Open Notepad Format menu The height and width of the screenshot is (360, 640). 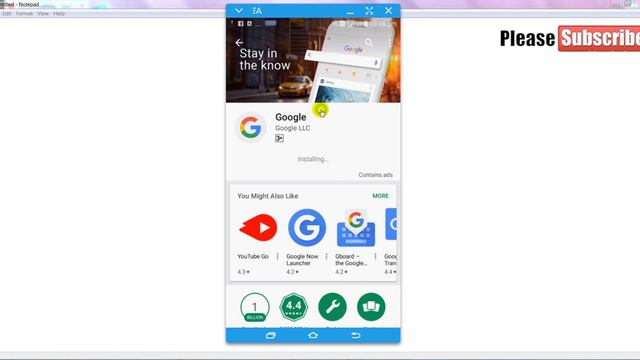pos(24,13)
